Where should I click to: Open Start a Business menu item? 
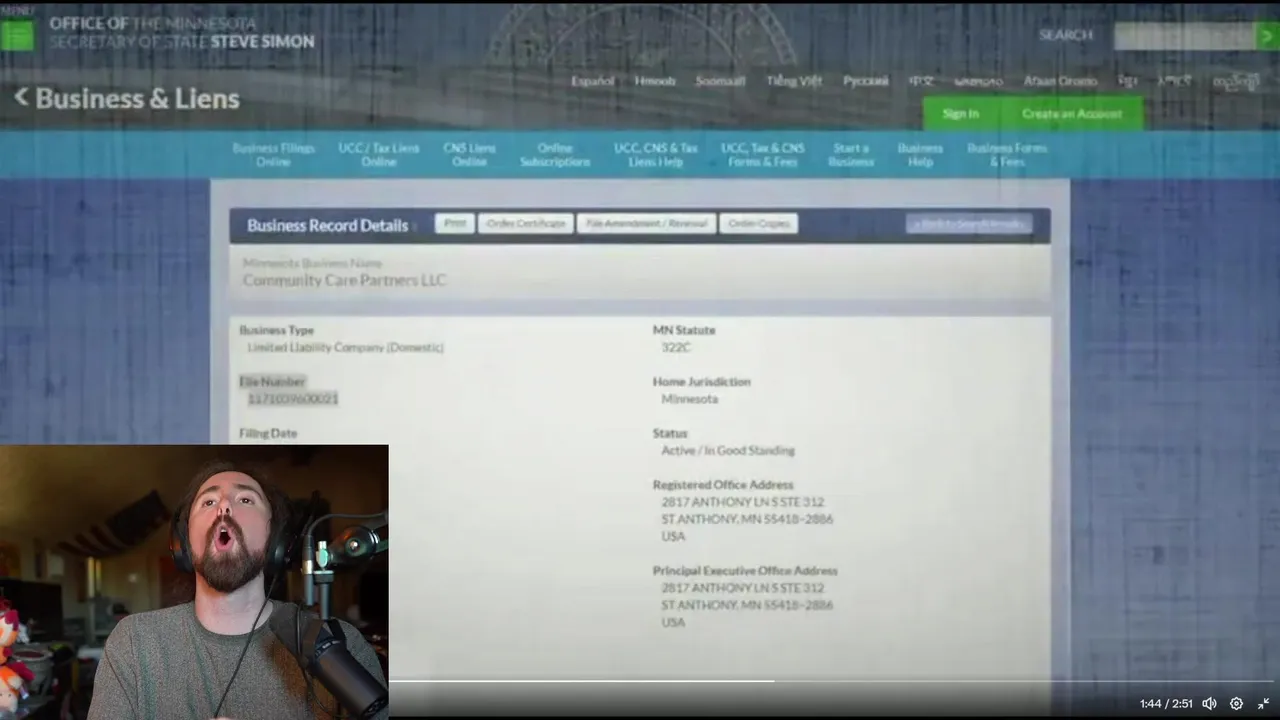coord(851,154)
